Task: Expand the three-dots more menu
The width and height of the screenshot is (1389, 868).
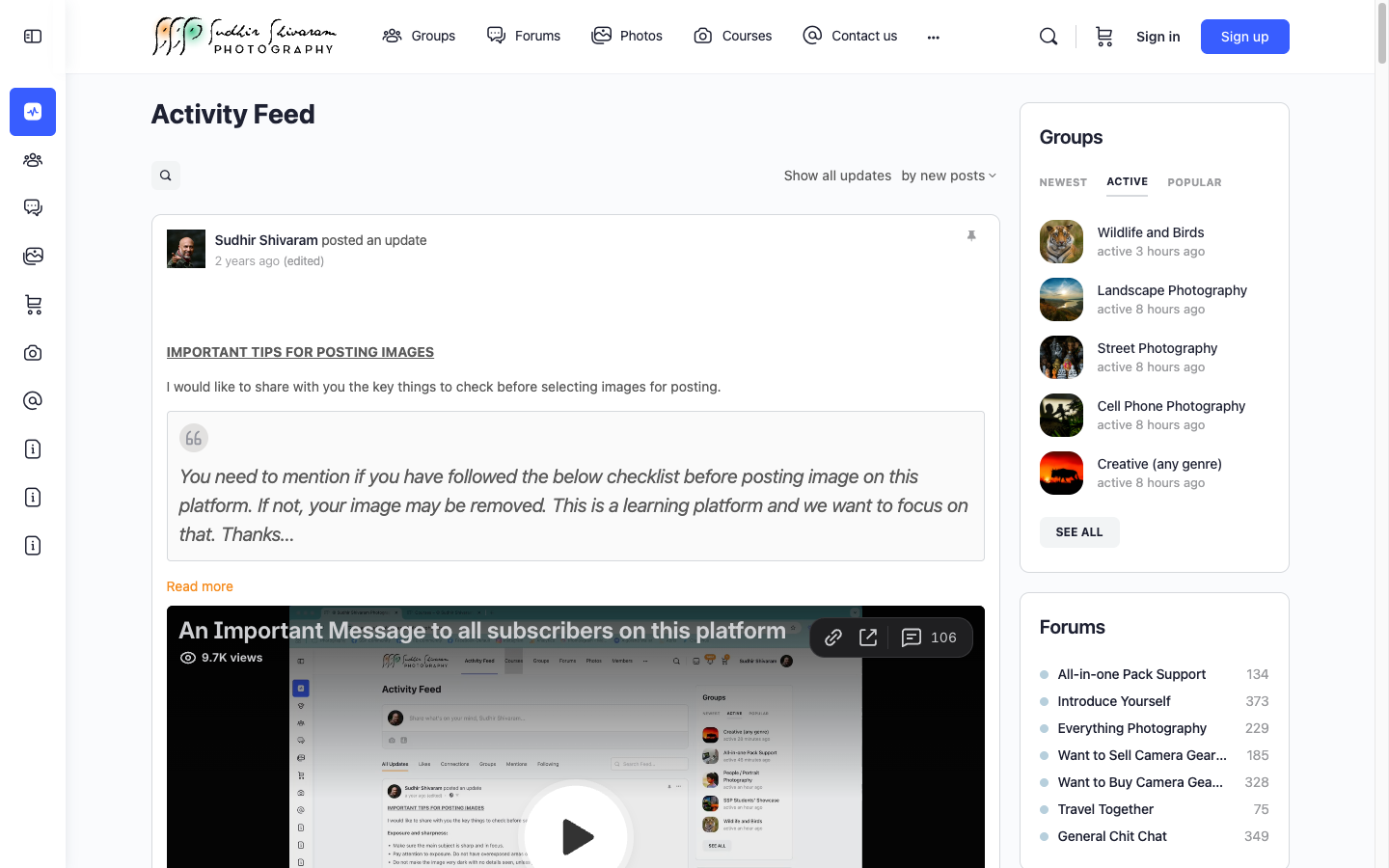Action: tap(933, 37)
